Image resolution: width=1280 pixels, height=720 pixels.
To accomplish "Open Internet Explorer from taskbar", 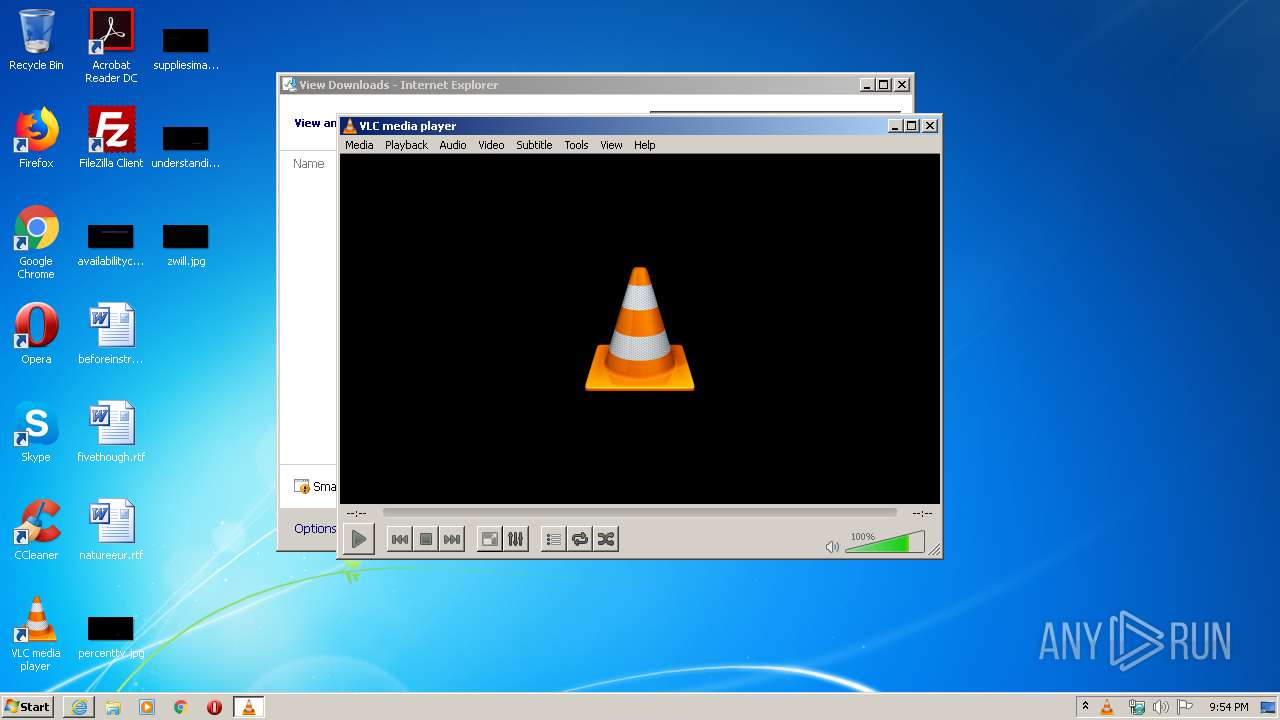I will 79,707.
